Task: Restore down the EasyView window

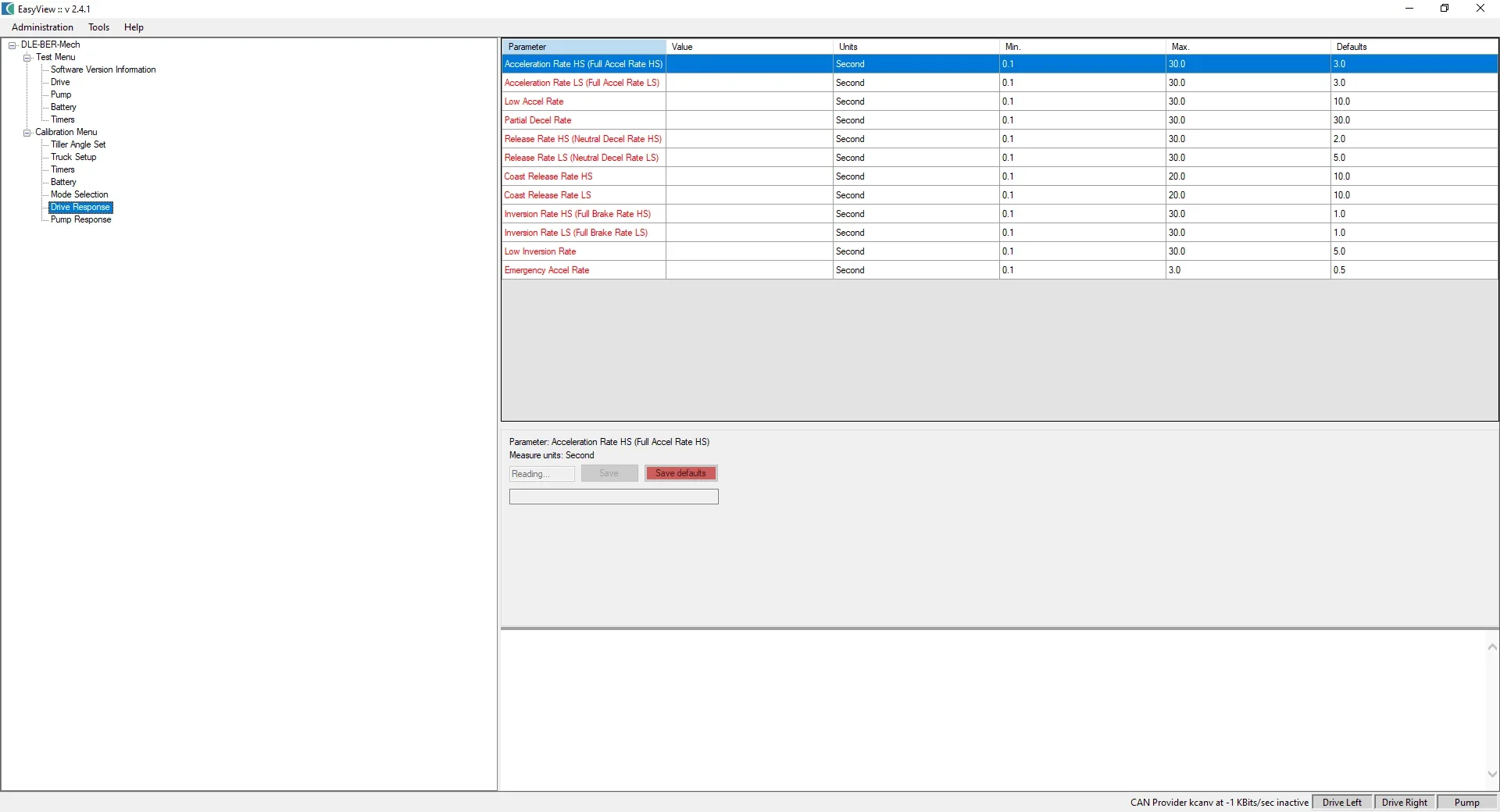Action: pyautogui.click(x=1445, y=9)
